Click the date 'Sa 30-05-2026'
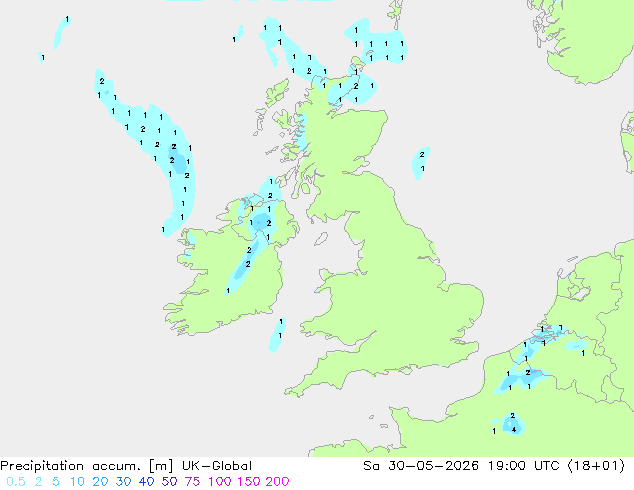 point(421,466)
